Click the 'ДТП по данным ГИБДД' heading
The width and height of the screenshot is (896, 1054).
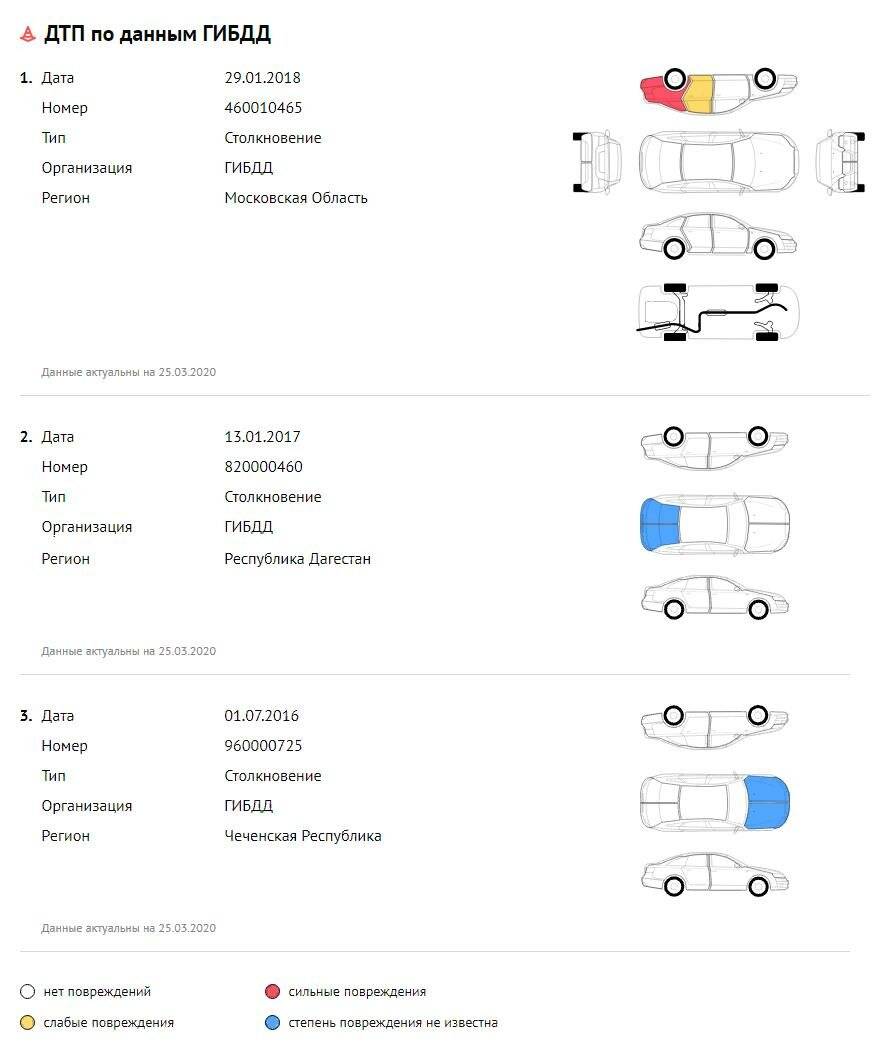click(157, 35)
